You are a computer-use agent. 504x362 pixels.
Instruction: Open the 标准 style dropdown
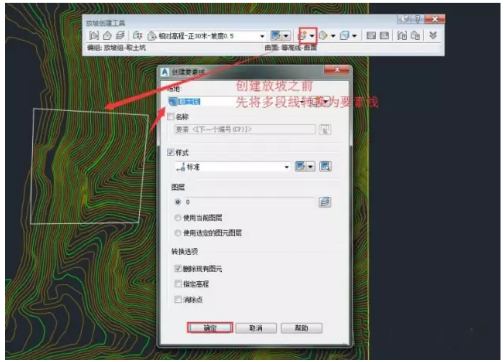pyautogui.click(x=232, y=166)
